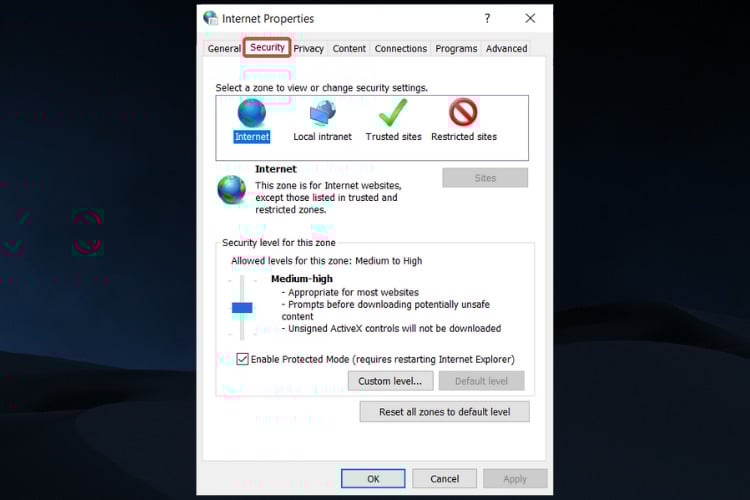Switch to the Security tab

267,47
